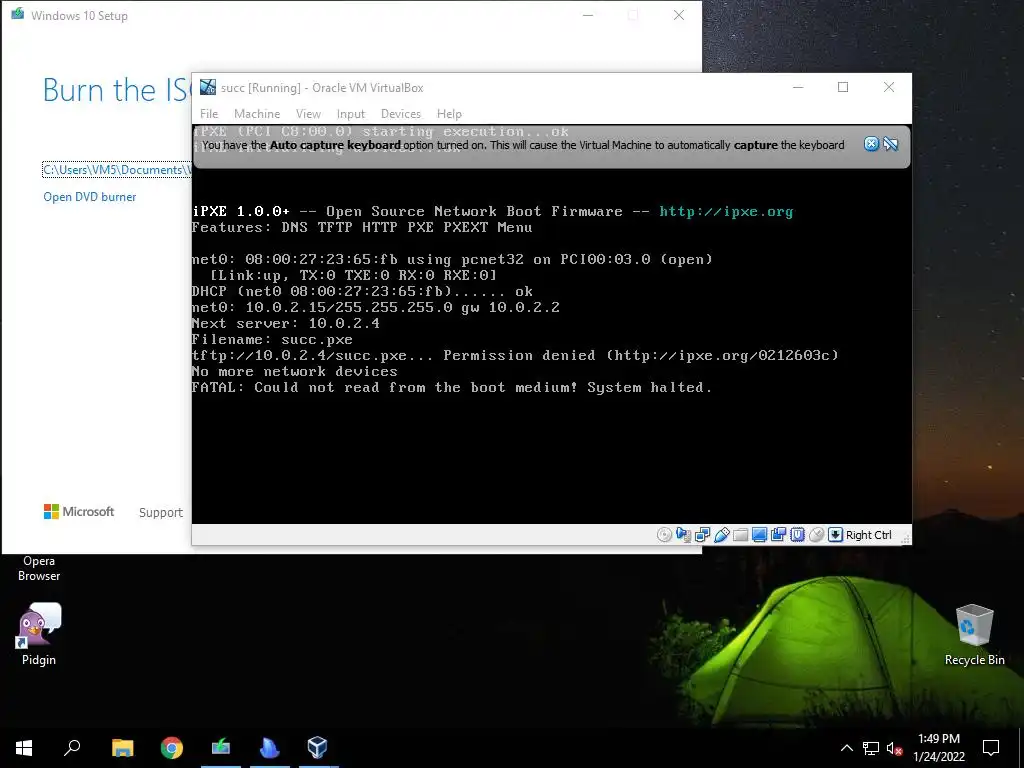Click the http://ipxe.org text in the VM console
The image size is (1024, 768).
pyautogui.click(x=726, y=211)
